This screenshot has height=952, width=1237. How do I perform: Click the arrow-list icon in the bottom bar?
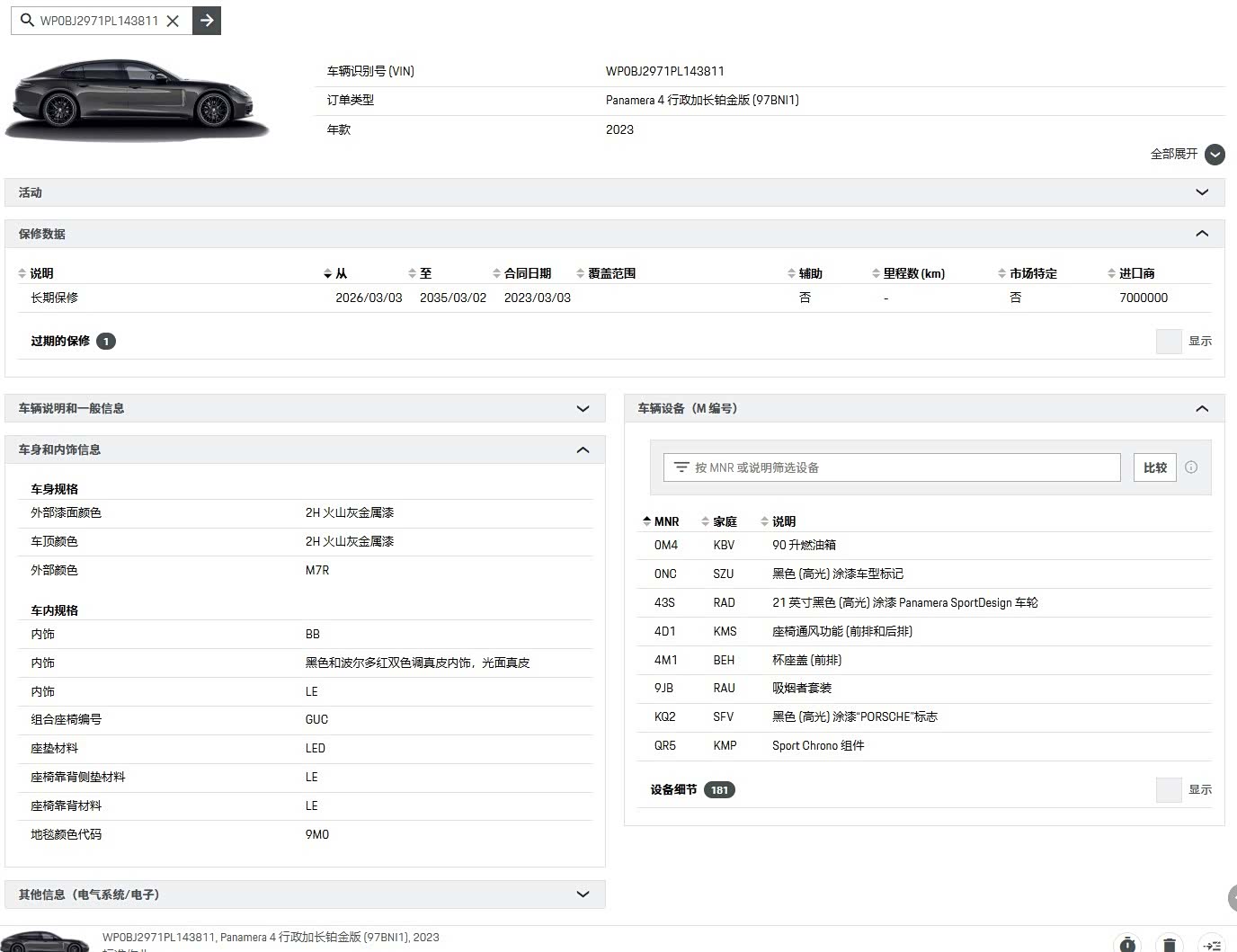pyautogui.click(x=1212, y=943)
